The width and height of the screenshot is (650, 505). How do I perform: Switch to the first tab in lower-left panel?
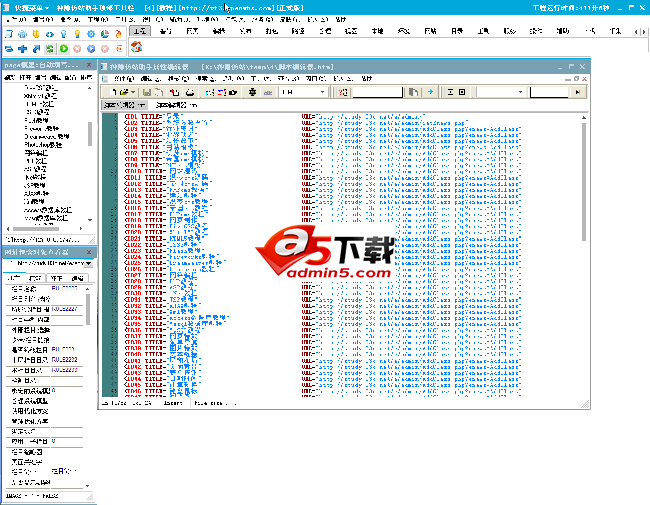tap(13, 278)
